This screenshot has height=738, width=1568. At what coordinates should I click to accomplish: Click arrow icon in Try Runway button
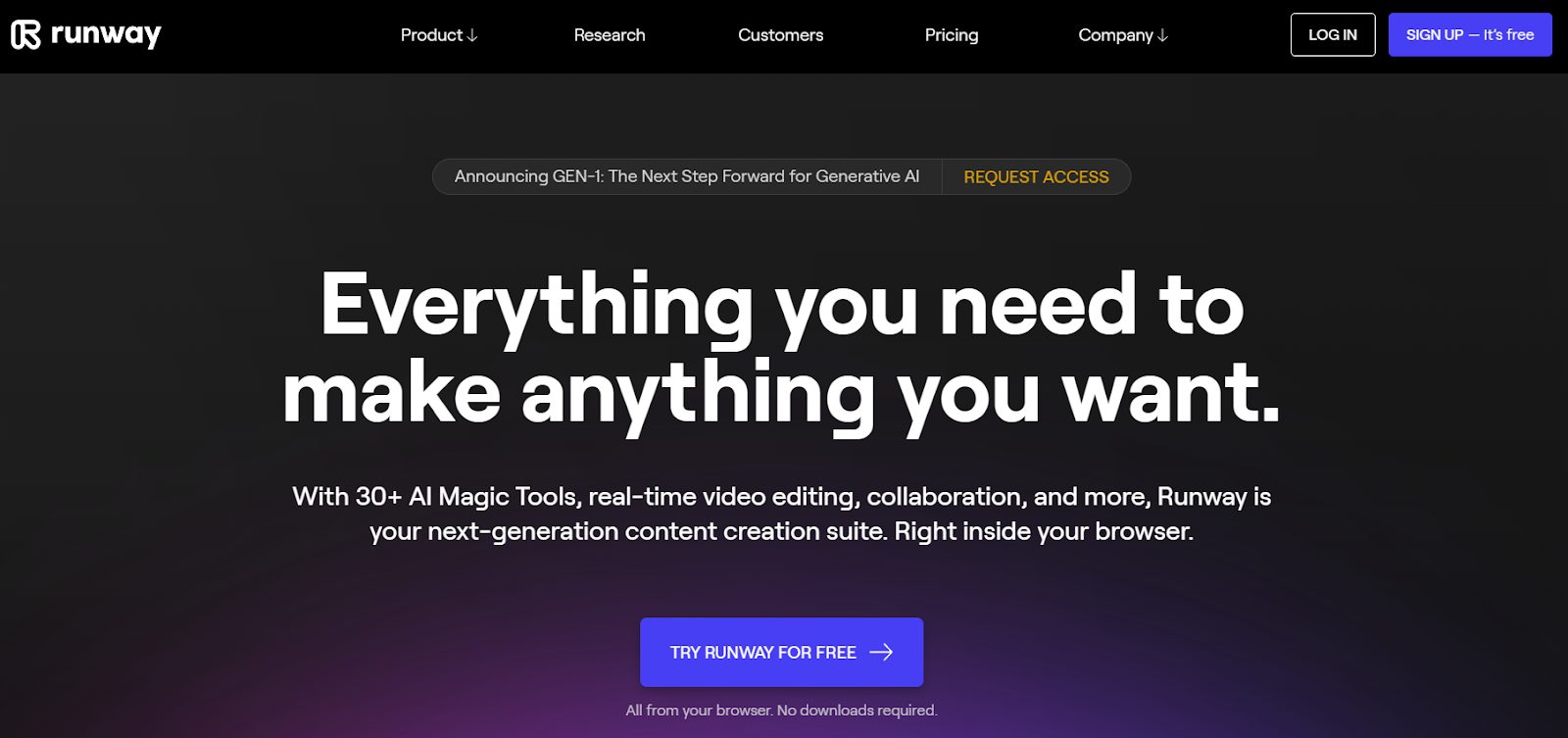coord(881,652)
